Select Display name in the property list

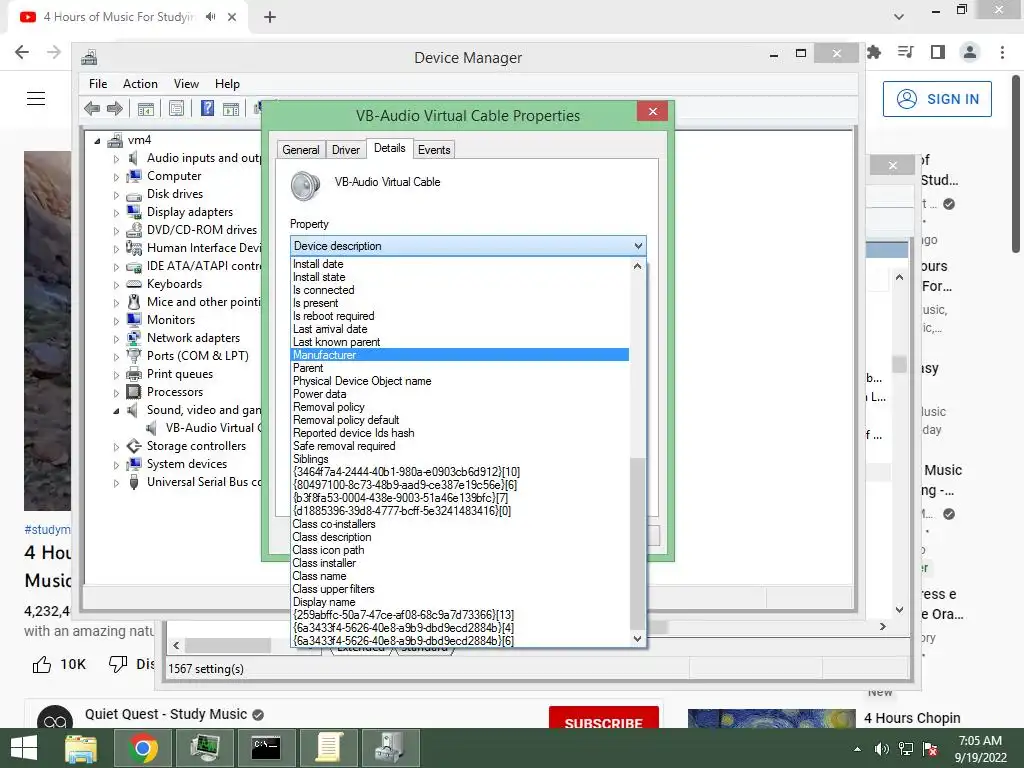[460, 602]
